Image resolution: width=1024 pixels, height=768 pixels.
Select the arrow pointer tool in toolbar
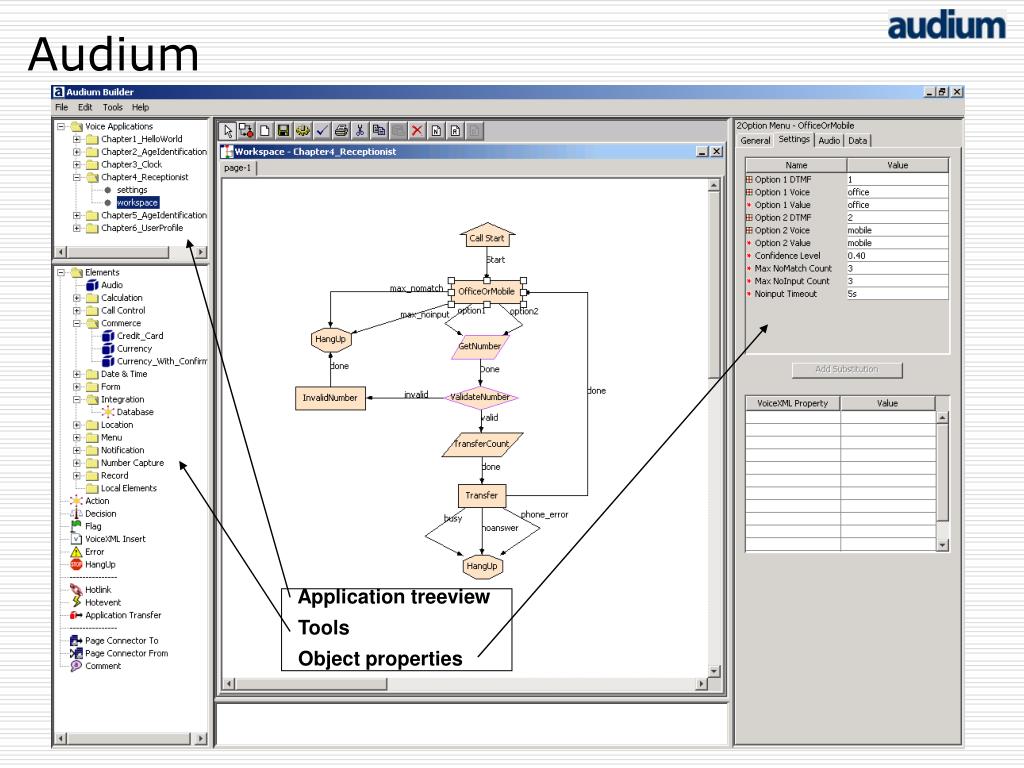pos(227,131)
